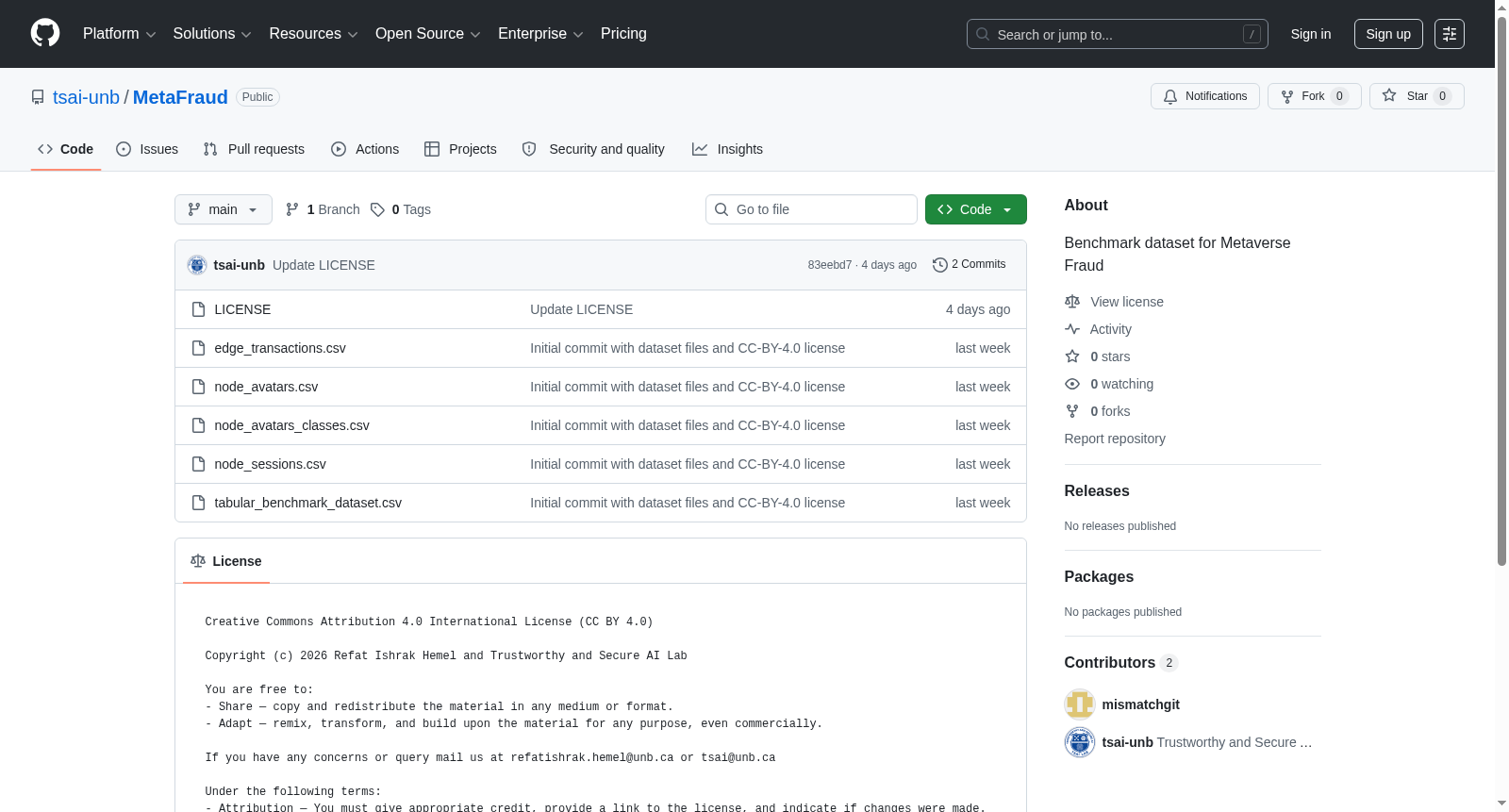Image resolution: width=1509 pixels, height=812 pixels.
Task: Click commit hash 83eebd7
Action: click(x=830, y=265)
